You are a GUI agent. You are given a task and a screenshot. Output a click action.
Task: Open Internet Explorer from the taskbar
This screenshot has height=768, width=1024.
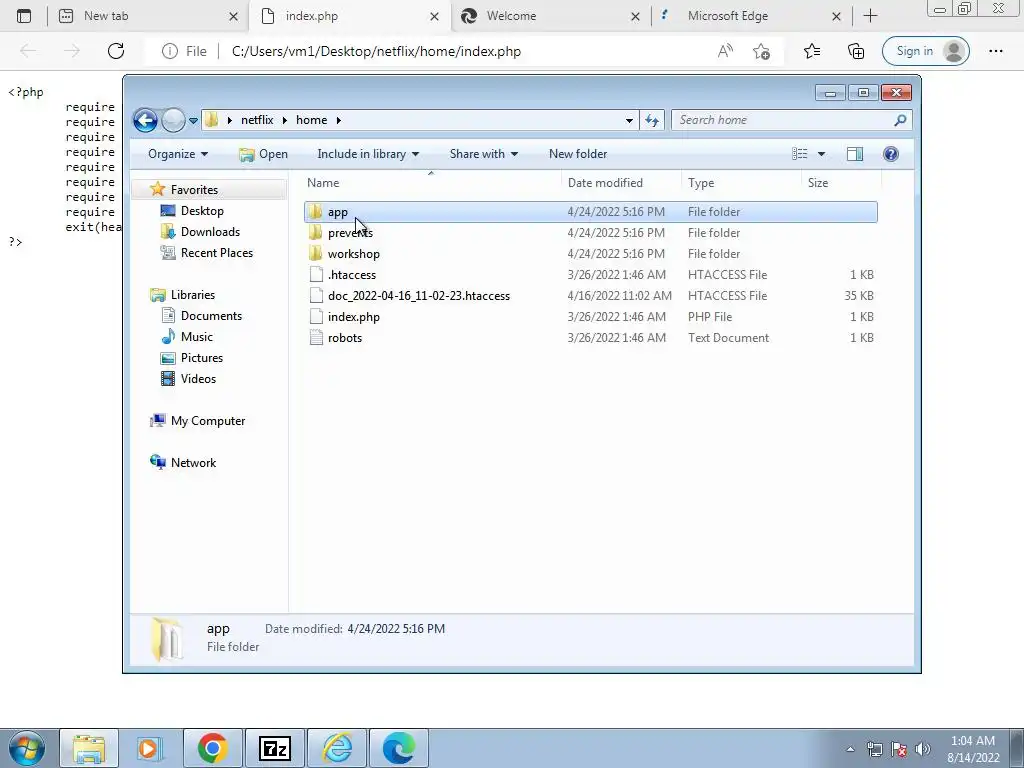point(338,748)
